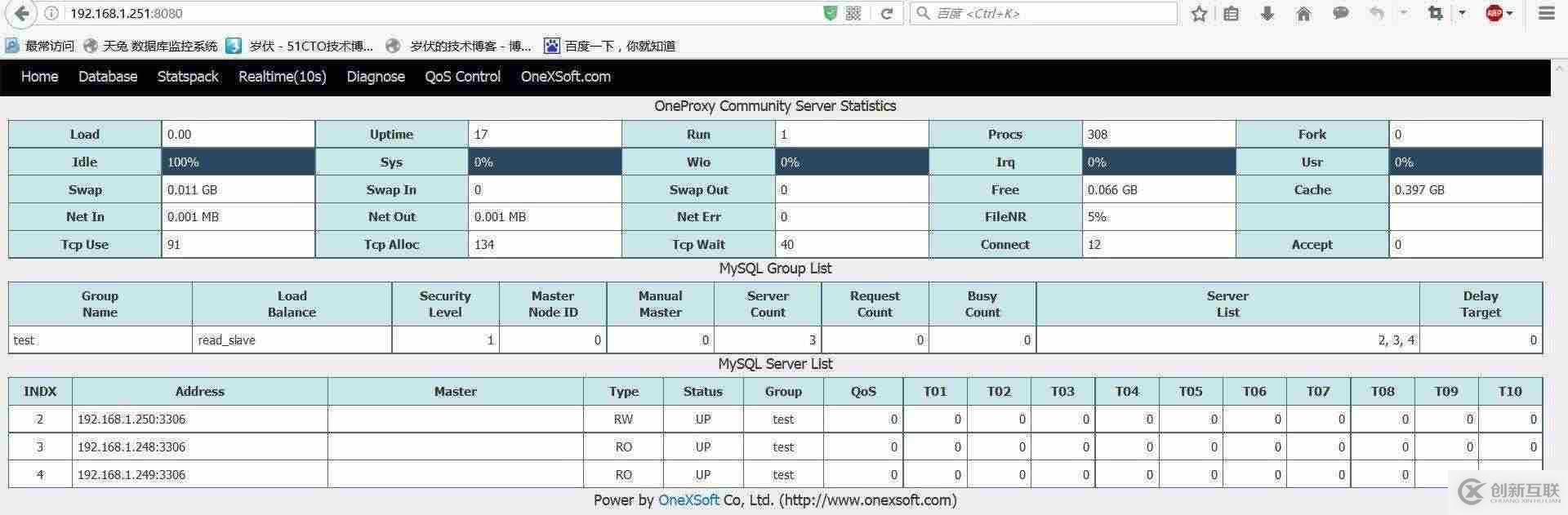
Task: Open the undo arrow dropdown
Action: pos(1404,13)
